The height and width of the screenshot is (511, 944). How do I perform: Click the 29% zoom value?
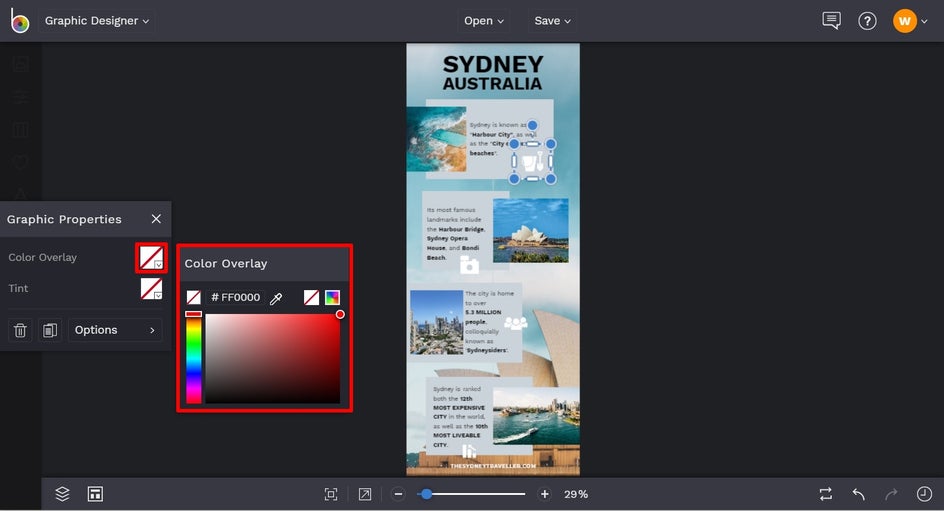click(576, 494)
